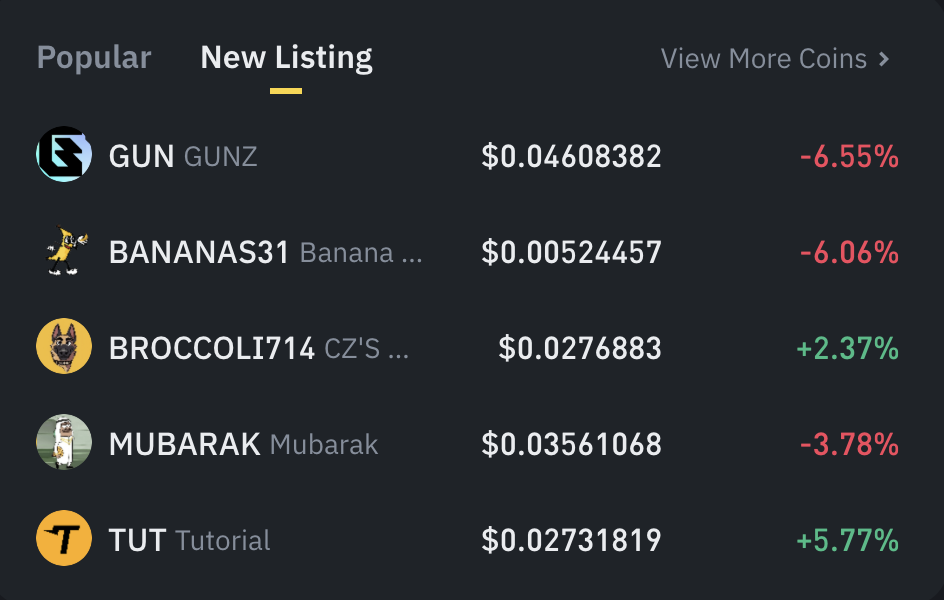This screenshot has width=944, height=600.
Task: Click the BANANAS31 price $0.00524457
Action: tap(571, 252)
